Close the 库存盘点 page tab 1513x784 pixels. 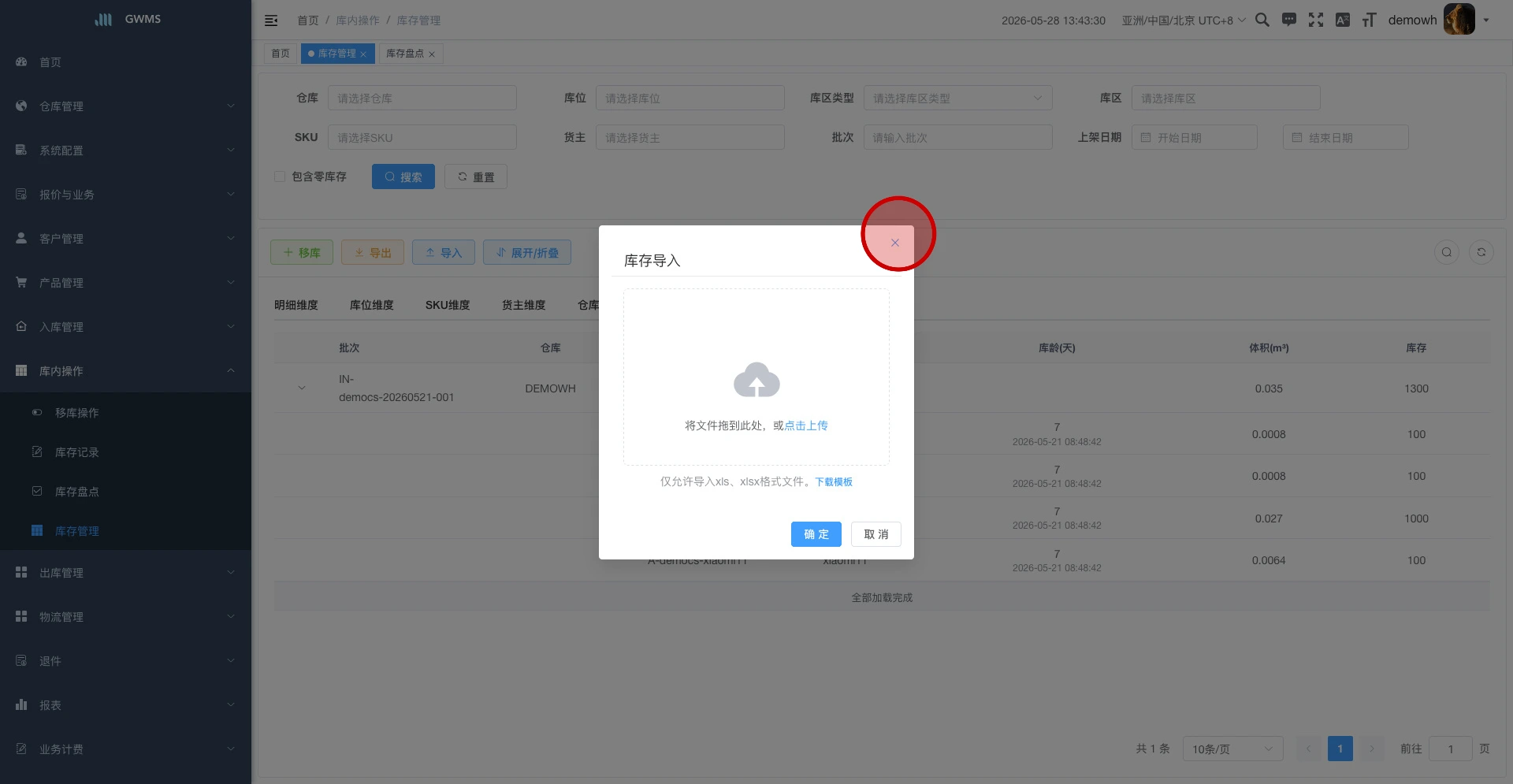tap(432, 54)
